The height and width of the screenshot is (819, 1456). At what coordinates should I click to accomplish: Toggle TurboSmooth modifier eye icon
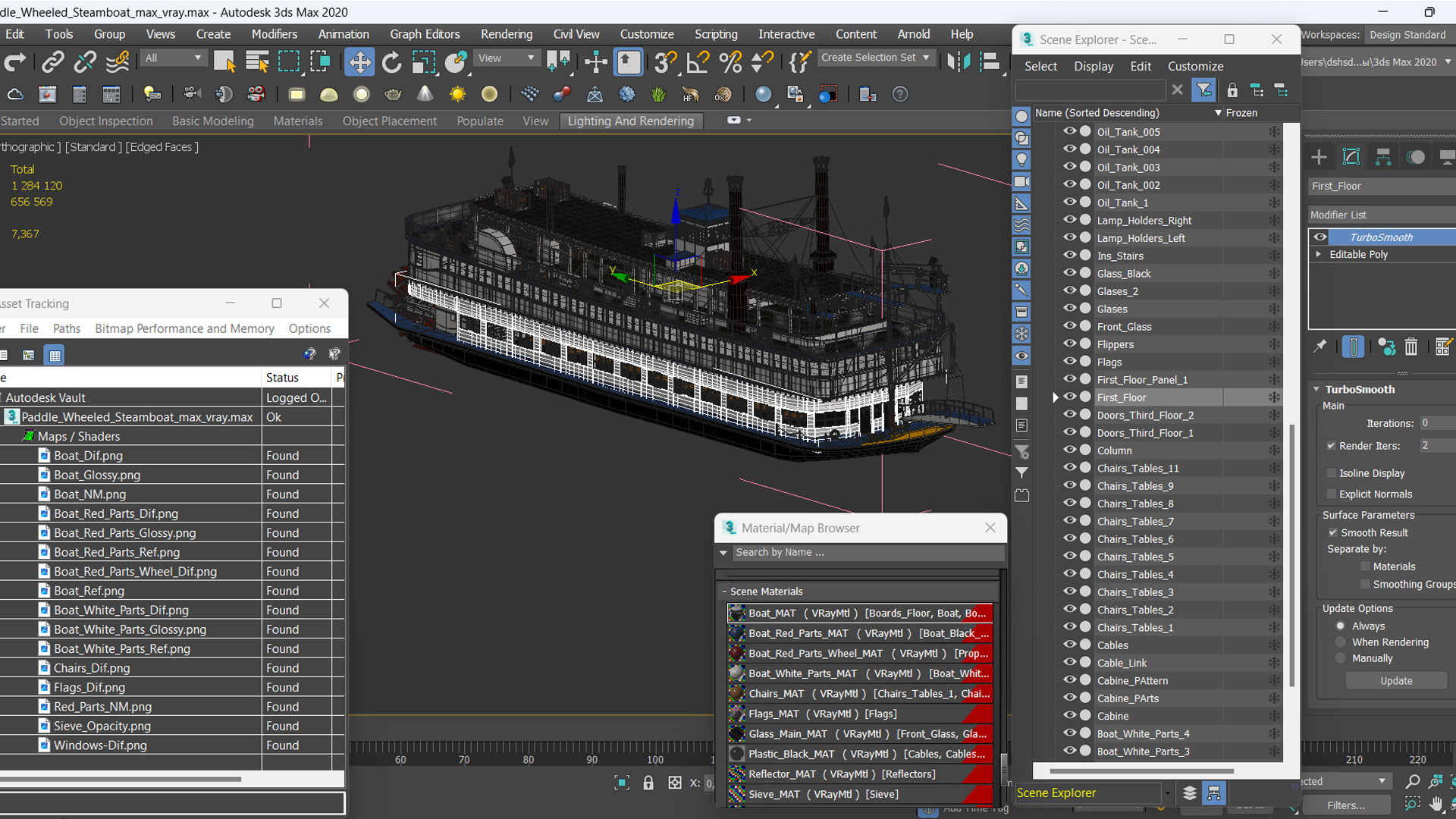(x=1320, y=237)
